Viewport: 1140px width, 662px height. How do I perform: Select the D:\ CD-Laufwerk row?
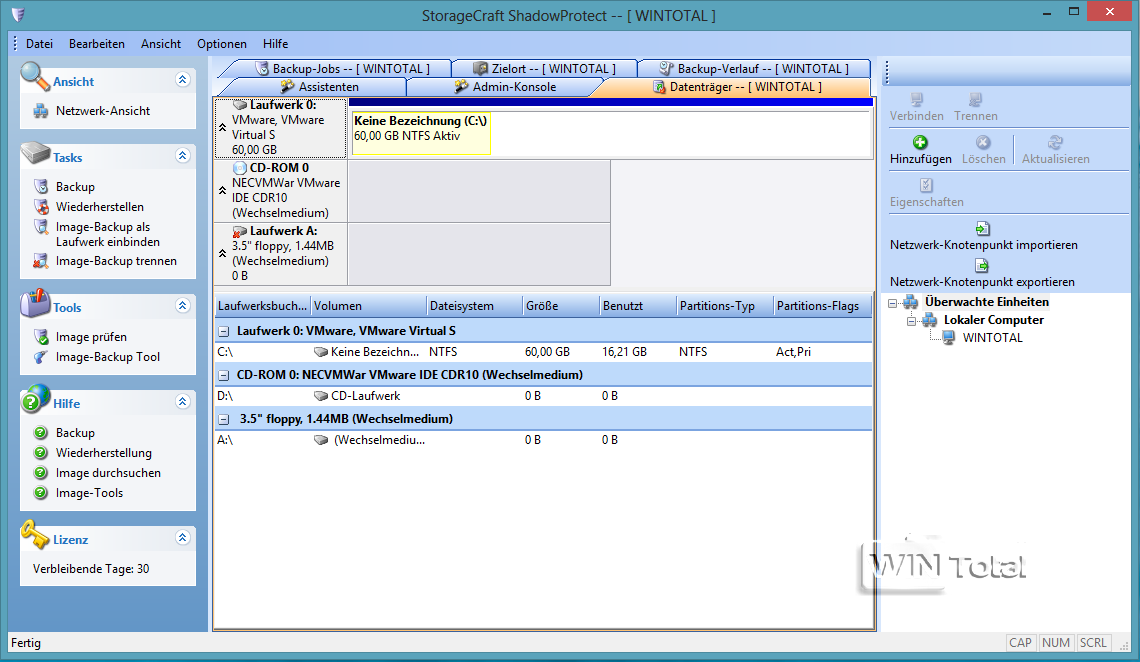click(x=543, y=396)
